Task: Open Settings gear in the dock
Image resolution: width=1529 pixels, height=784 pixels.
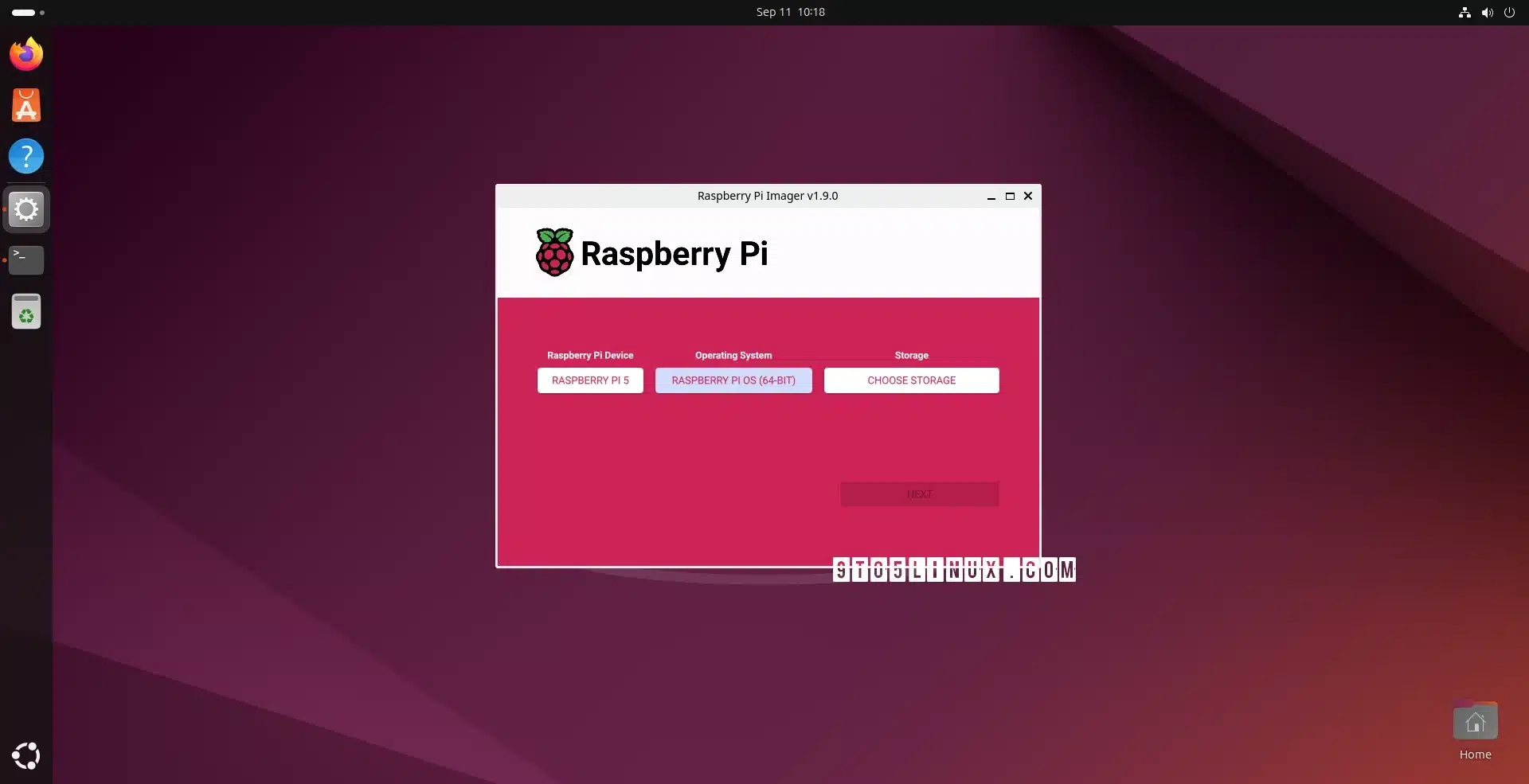Action: tap(26, 209)
